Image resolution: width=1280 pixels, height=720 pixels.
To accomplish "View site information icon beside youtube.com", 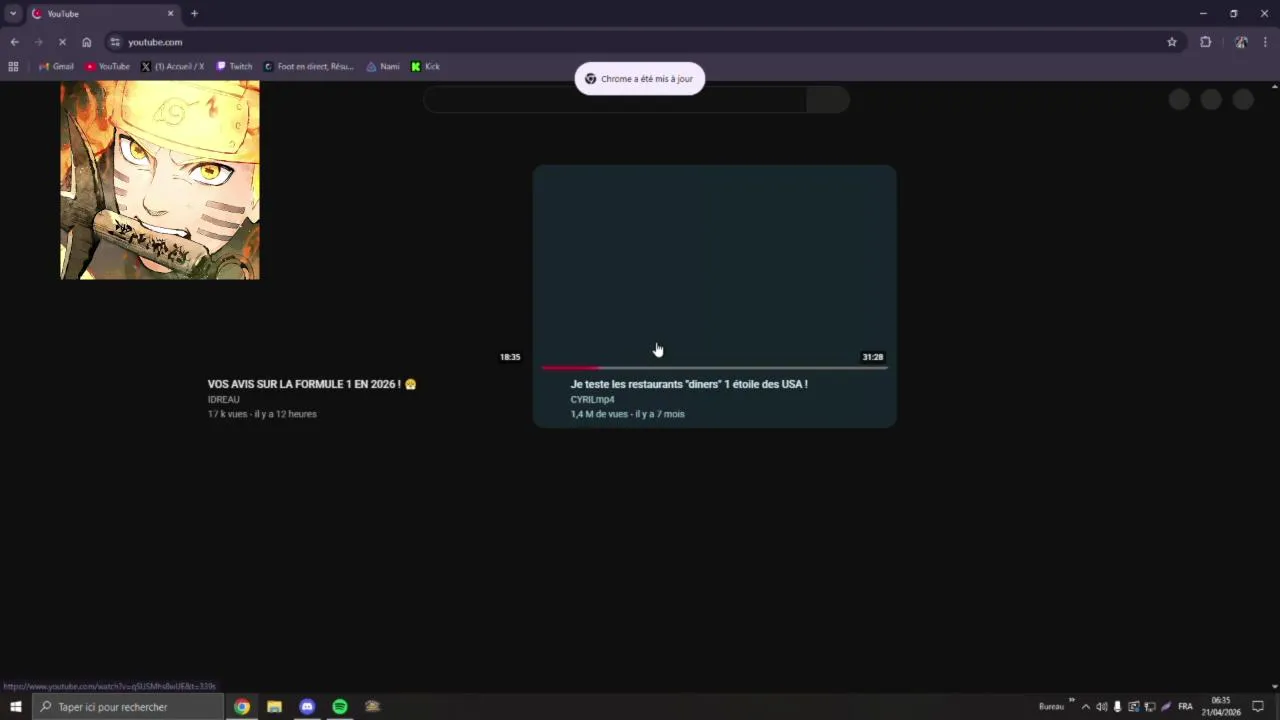I will 115,42.
